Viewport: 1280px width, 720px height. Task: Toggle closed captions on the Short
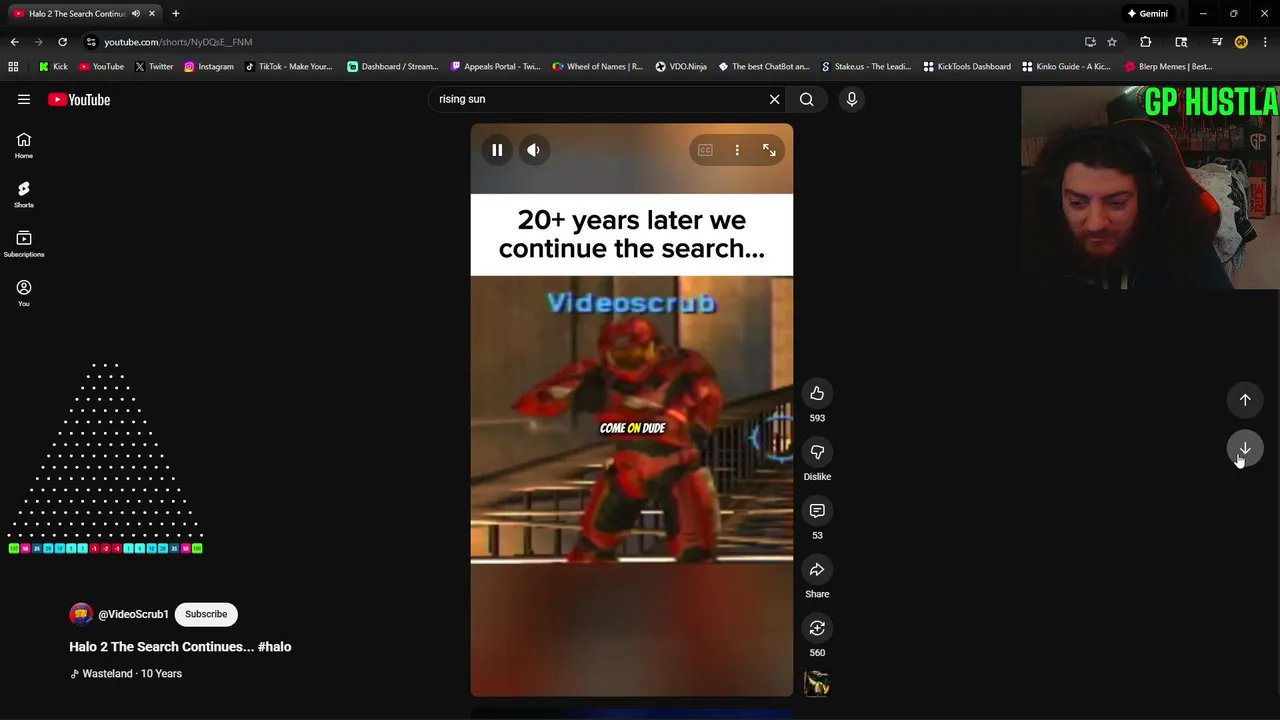(705, 150)
